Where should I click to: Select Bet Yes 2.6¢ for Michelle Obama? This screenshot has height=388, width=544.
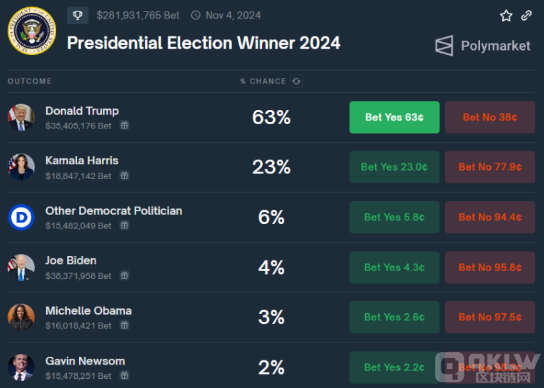394,317
